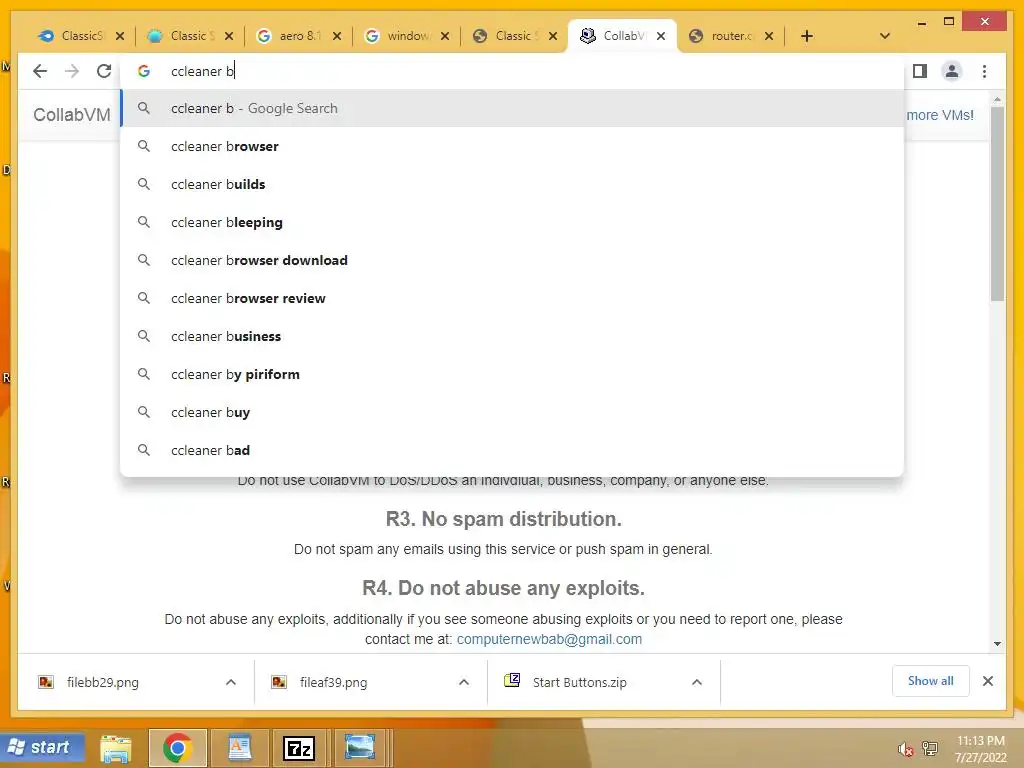Open a new tab with plus button

807,36
